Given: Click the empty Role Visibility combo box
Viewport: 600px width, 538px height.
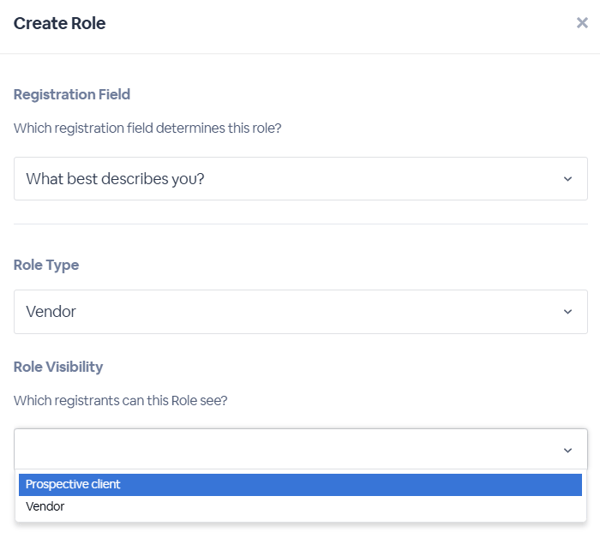Looking at the screenshot, I should tap(301, 449).
